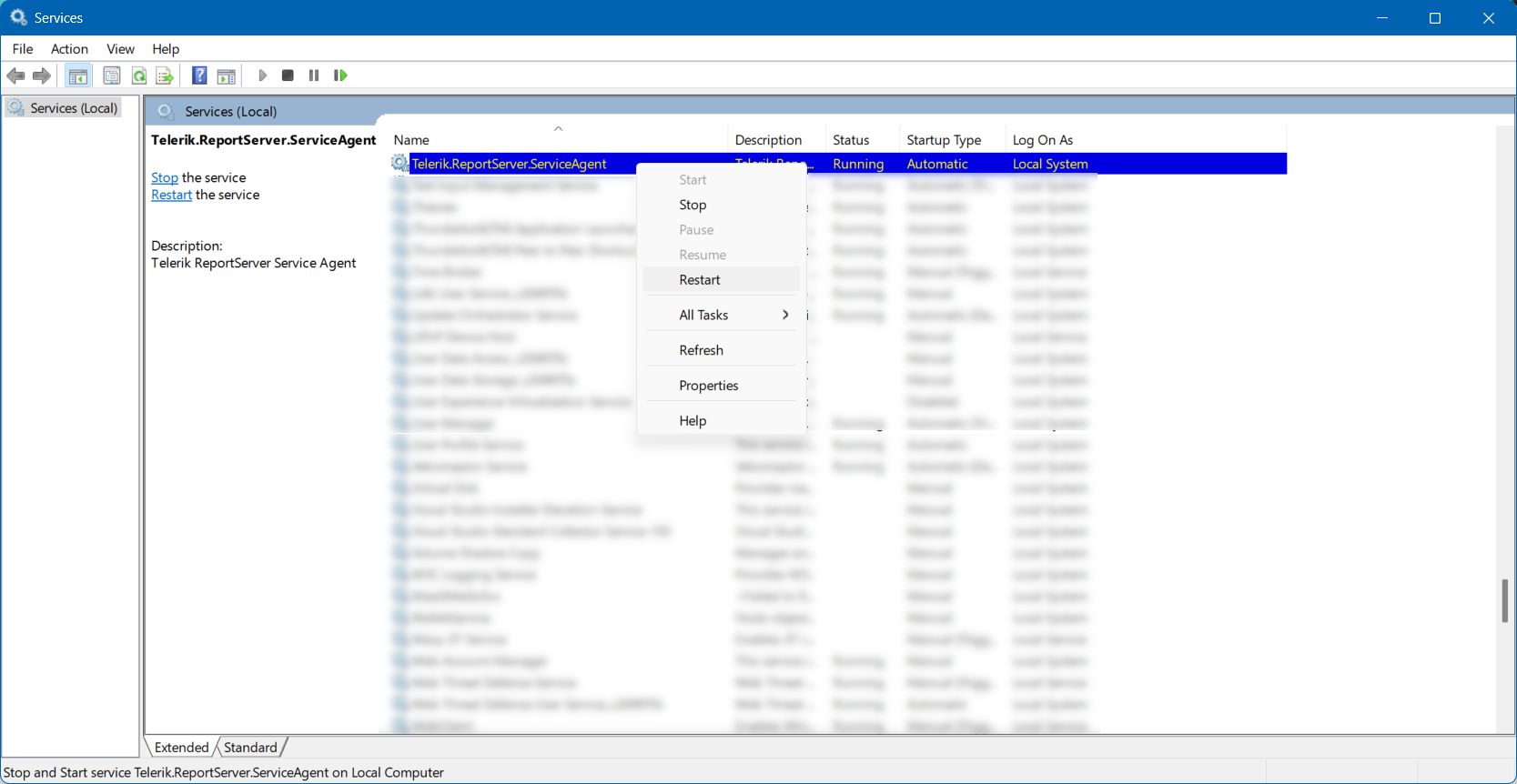Toggle the Show/Hide Action Pane icon
The height and width of the screenshot is (784, 1517).
[227, 75]
